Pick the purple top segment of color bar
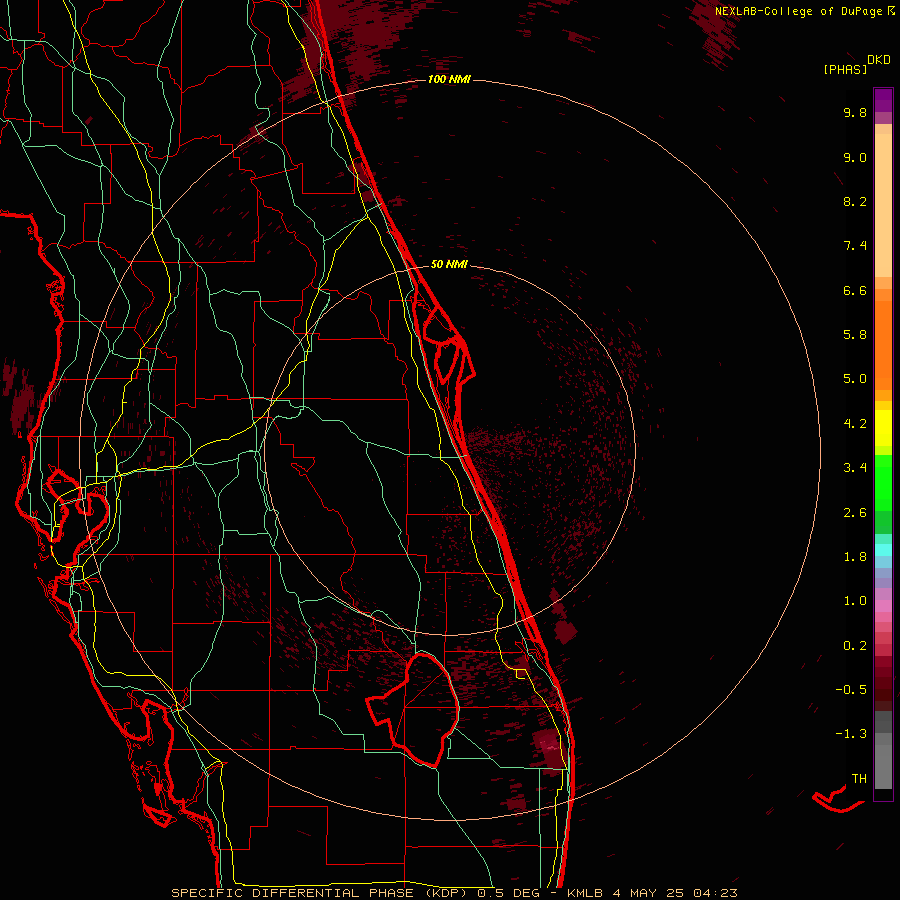Image resolution: width=900 pixels, height=900 pixels. [883, 100]
